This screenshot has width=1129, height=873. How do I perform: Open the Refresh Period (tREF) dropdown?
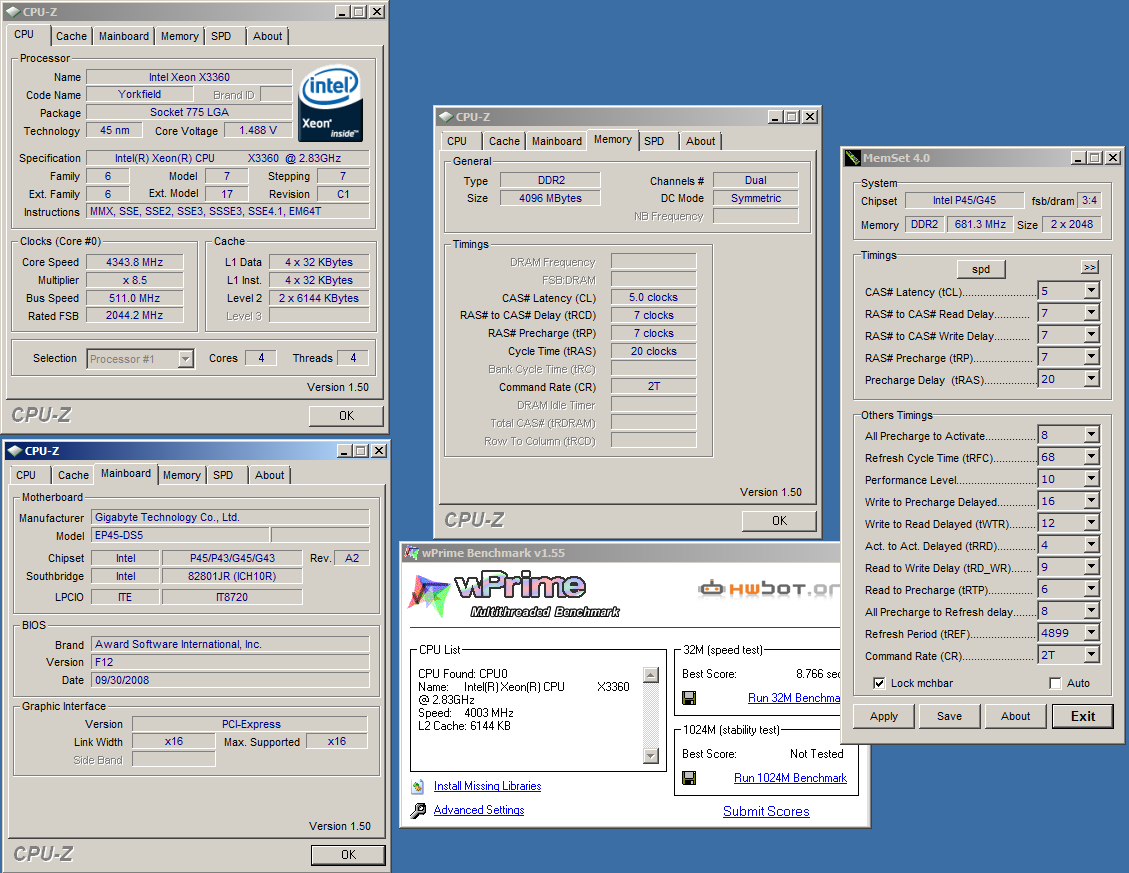point(1092,632)
